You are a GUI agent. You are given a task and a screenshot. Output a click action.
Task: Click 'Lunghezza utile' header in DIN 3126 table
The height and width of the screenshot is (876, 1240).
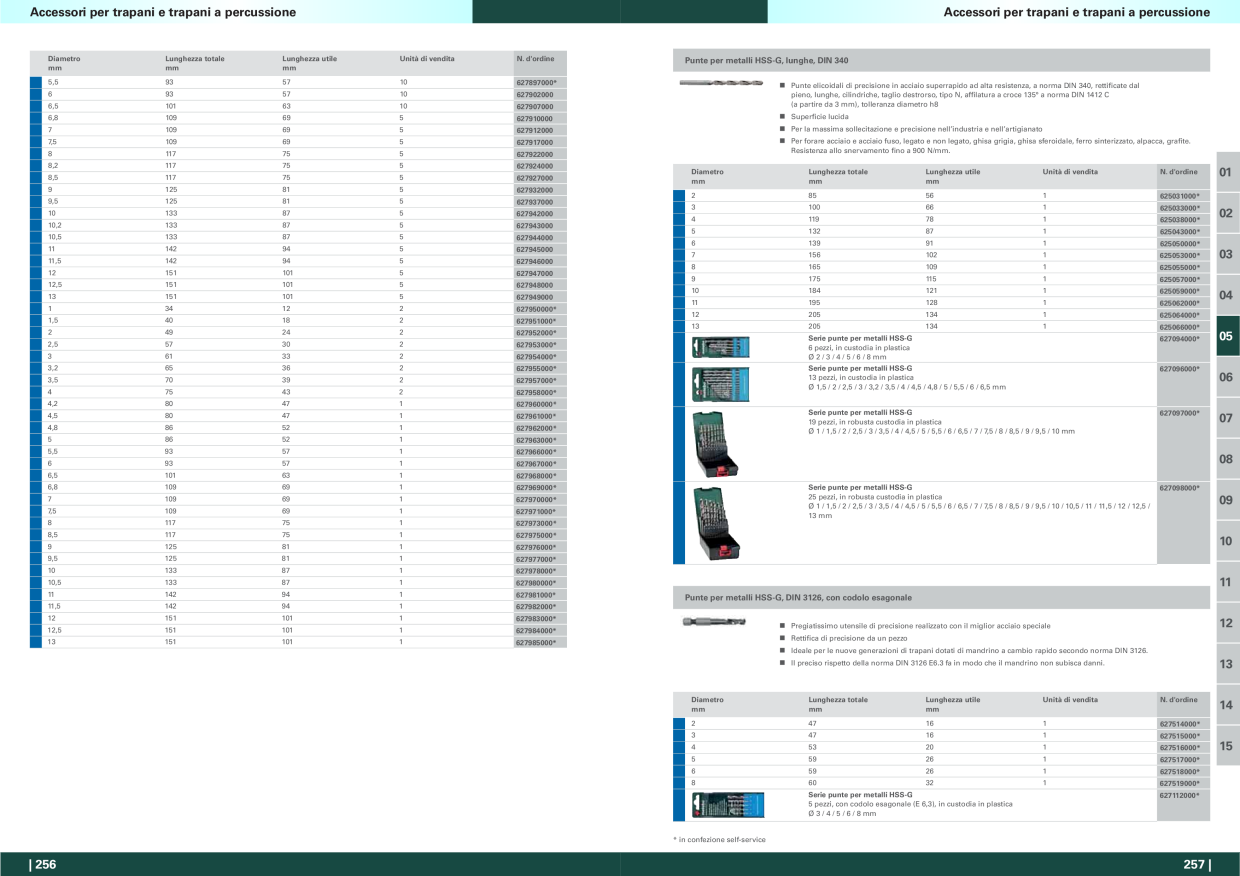[x=953, y=700]
